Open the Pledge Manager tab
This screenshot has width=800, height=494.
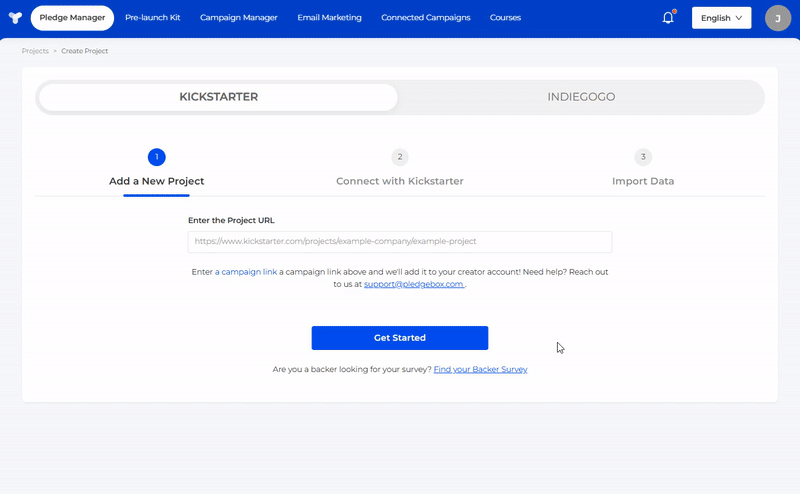[x=72, y=18]
